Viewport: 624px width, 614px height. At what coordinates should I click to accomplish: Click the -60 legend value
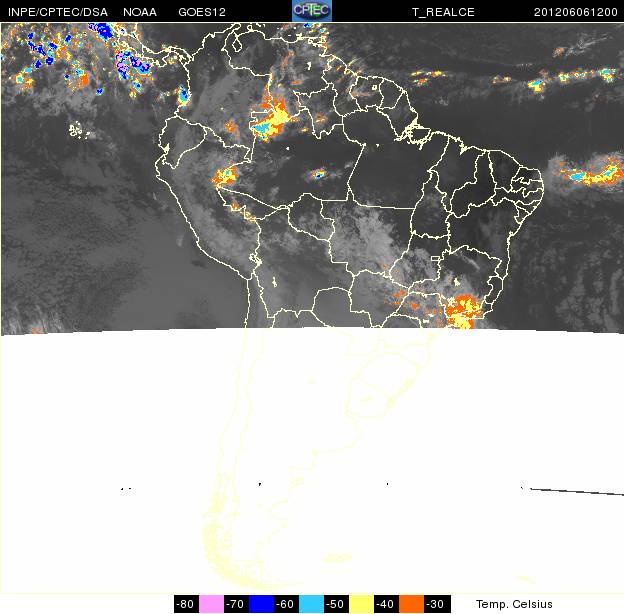coord(285,604)
